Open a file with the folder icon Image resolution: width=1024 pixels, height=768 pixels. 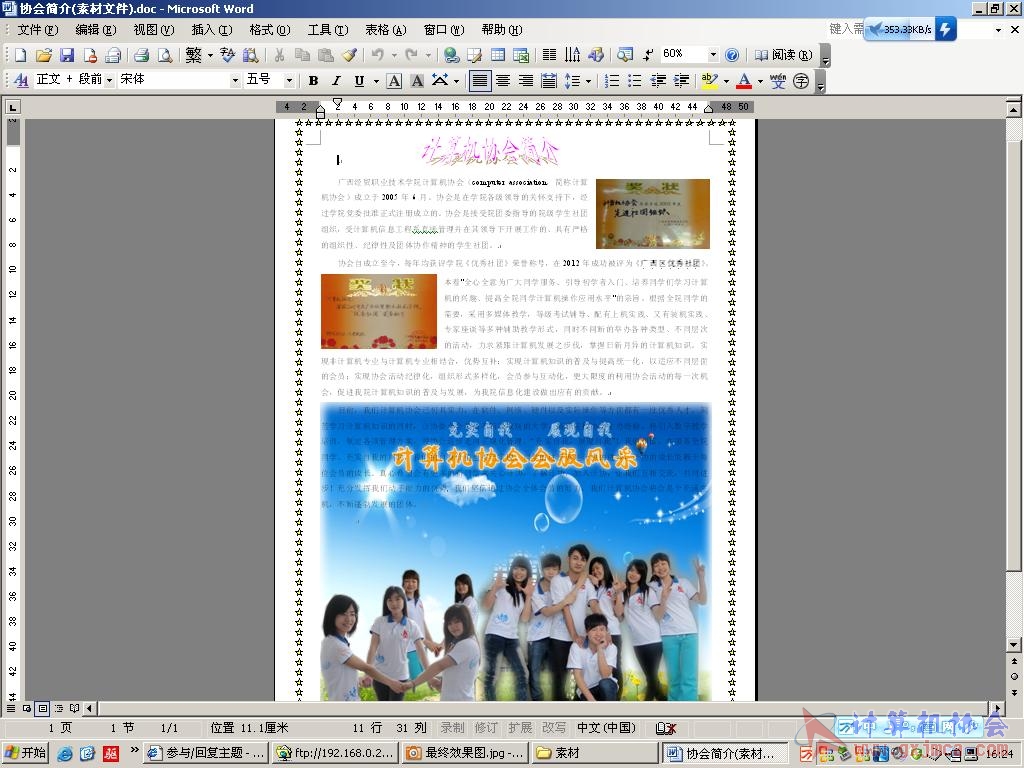(x=44, y=56)
